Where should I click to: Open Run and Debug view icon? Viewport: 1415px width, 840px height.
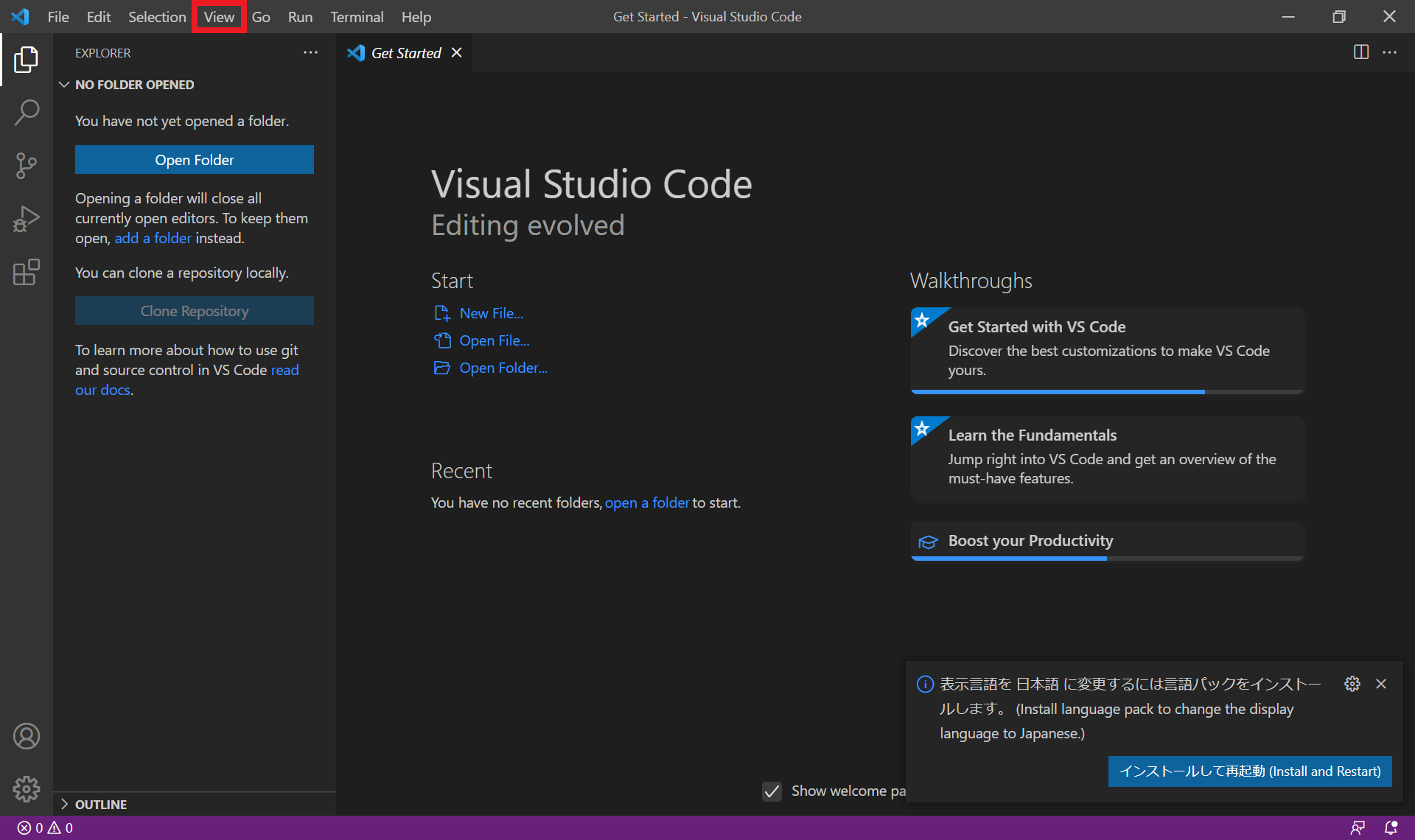tap(27, 219)
